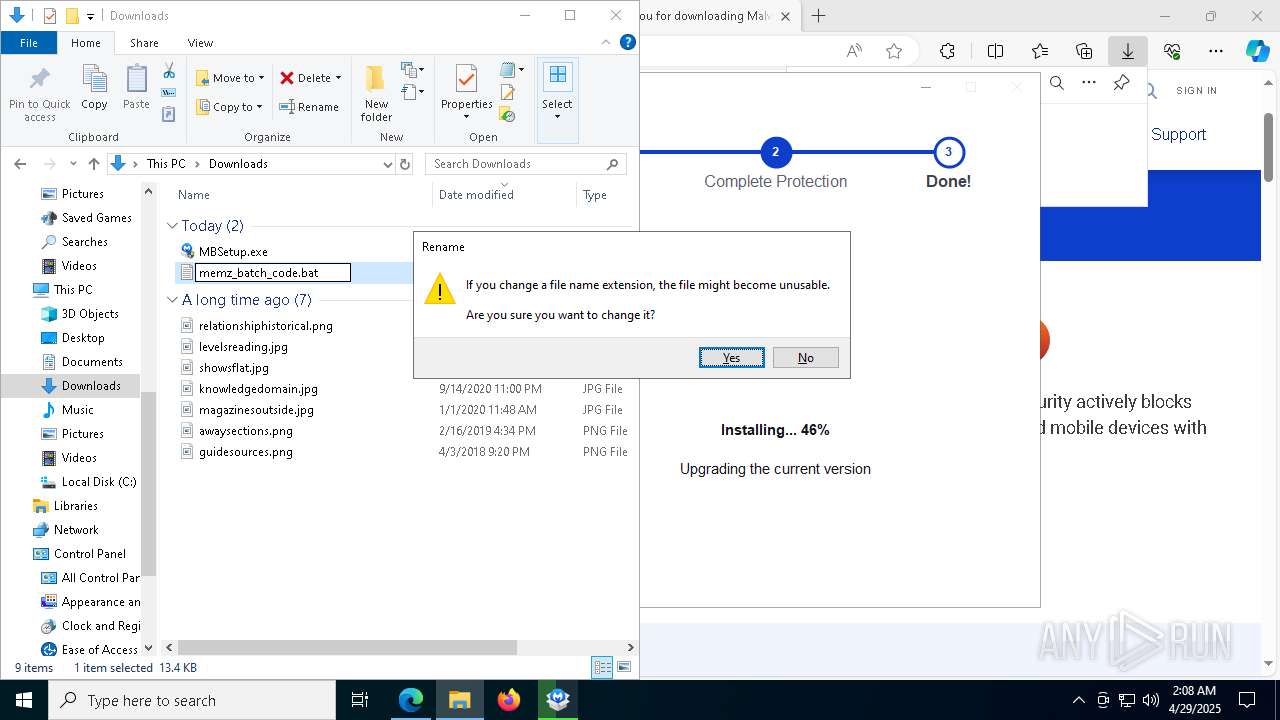The height and width of the screenshot is (720, 1280).
Task: Collapse the Today (2) group
Action: tap(172, 226)
